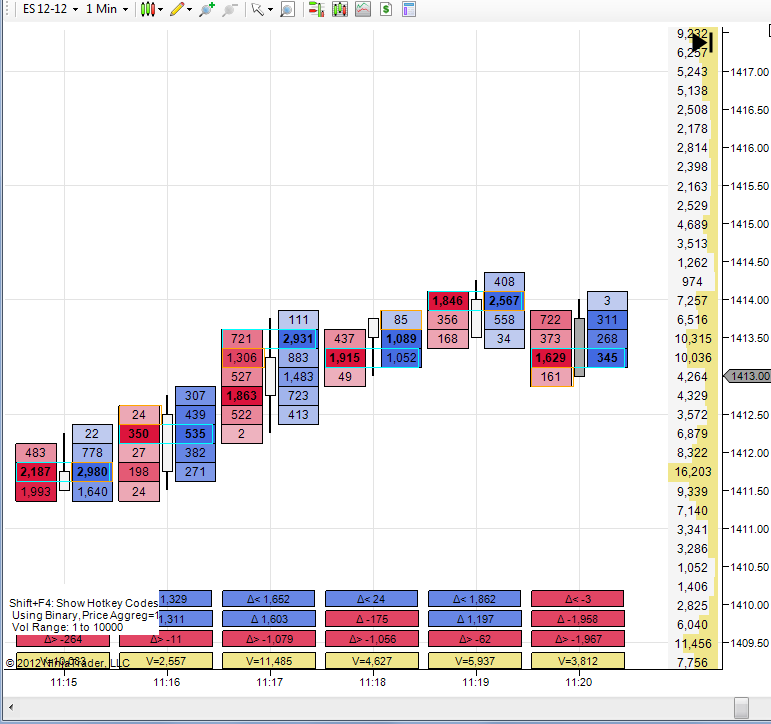
Task: Click the 1,846 bid volume cell
Action: click(448, 301)
